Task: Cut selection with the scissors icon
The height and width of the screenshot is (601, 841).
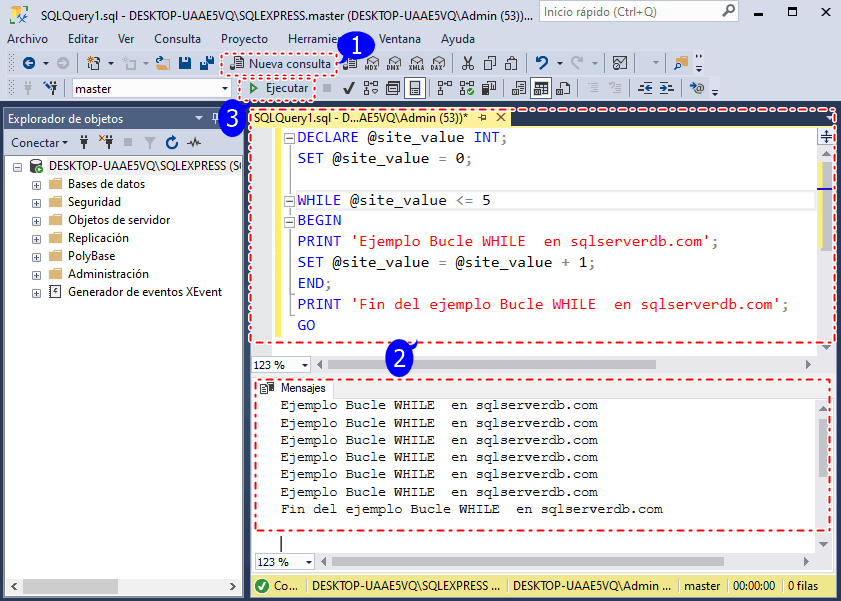Action: [468, 63]
